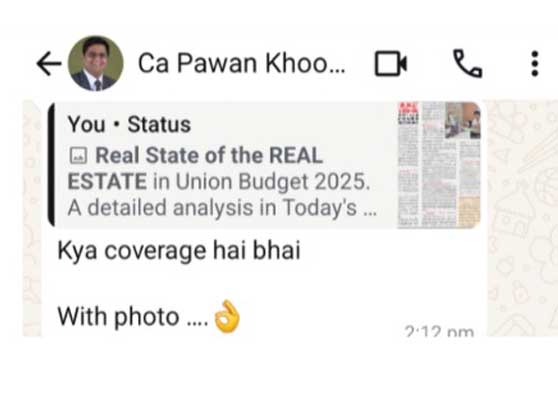558x410 pixels.
Task: Click the small image icon before "Real State"
Action: (x=78, y=156)
